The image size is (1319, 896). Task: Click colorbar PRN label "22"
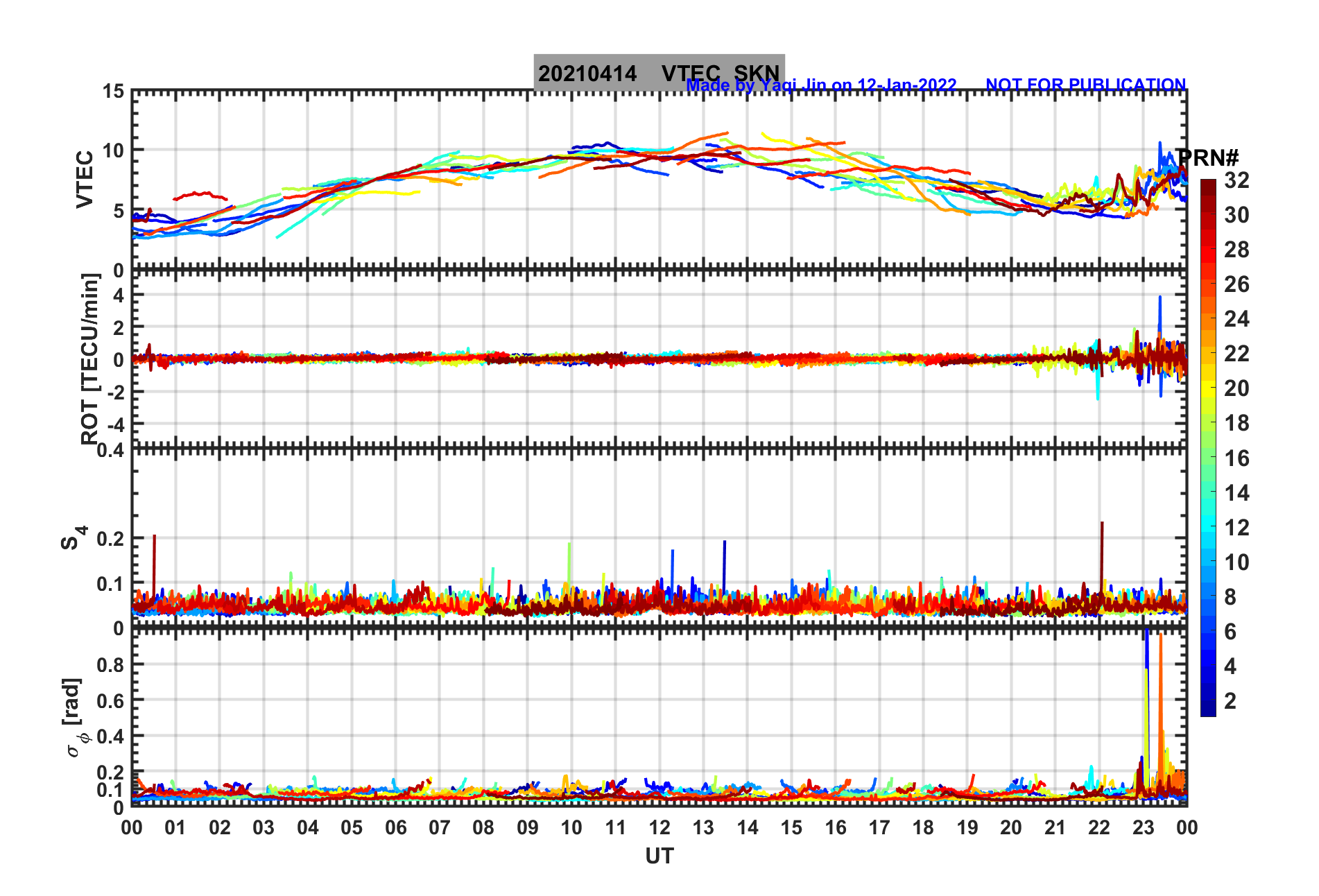(x=1236, y=354)
